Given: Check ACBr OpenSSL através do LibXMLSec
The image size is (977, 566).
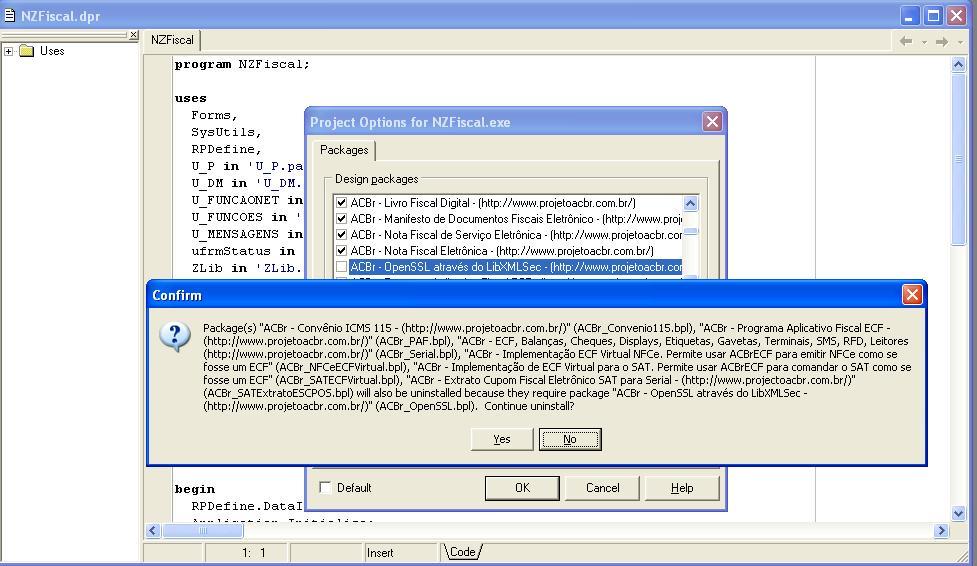Looking at the screenshot, I should click(x=341, y=267).
